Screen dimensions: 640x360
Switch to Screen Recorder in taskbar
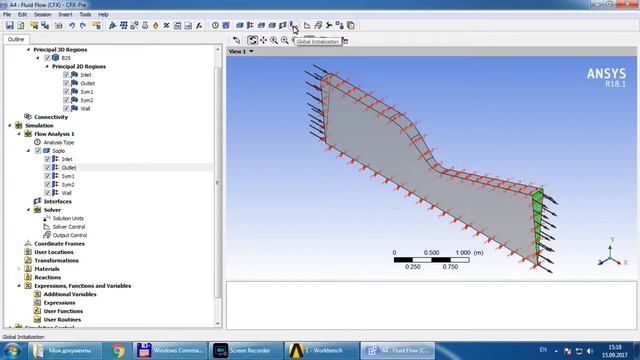pos(246,351)
